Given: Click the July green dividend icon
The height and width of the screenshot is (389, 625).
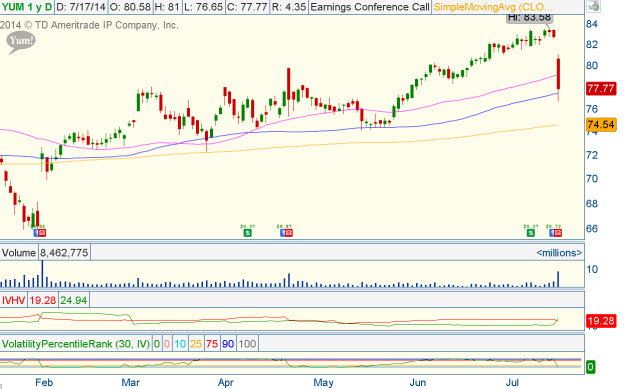Looking at the screenshot, I should click(x=531, y=233).
